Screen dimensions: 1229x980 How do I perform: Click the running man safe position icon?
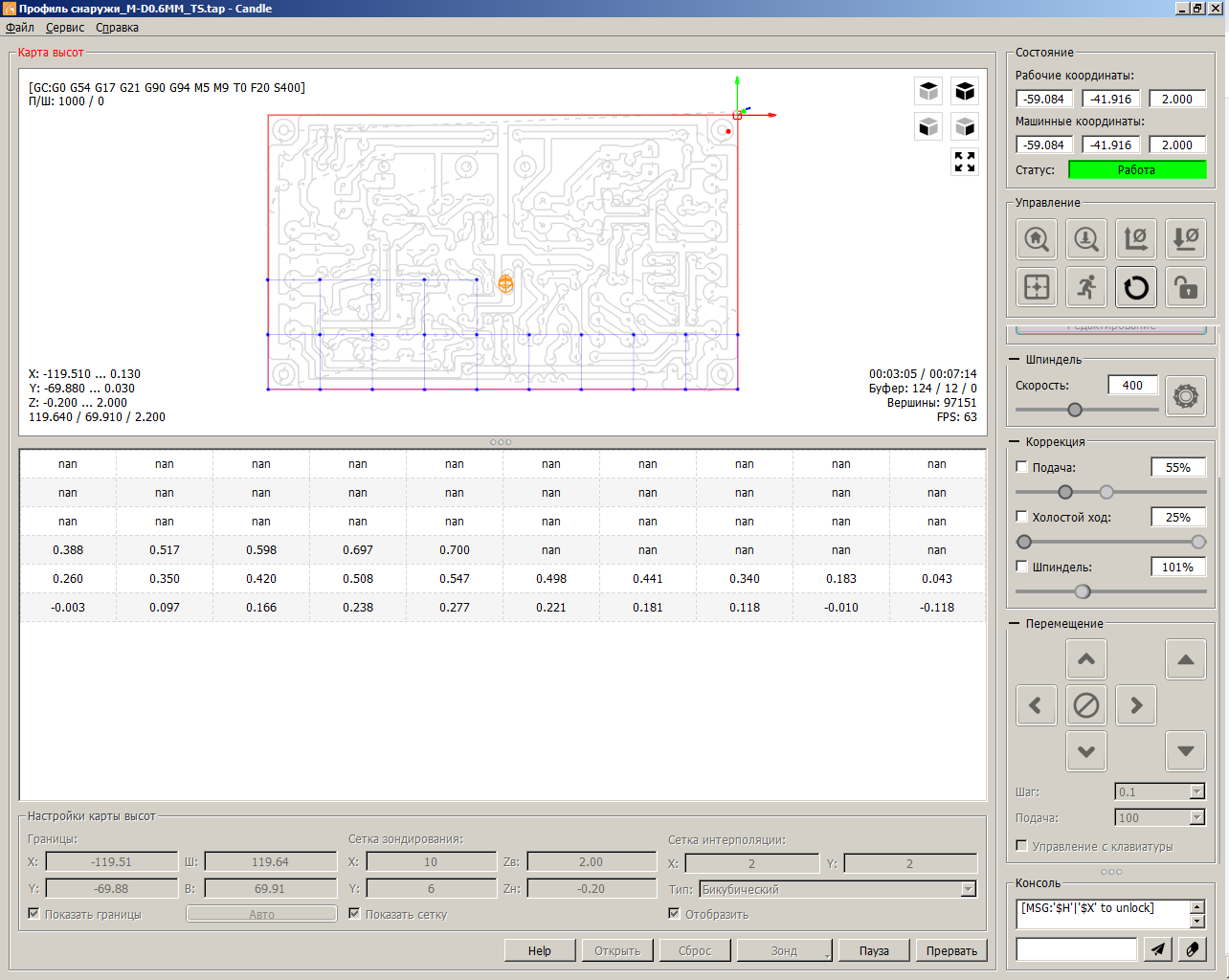tap(1086, 287)
